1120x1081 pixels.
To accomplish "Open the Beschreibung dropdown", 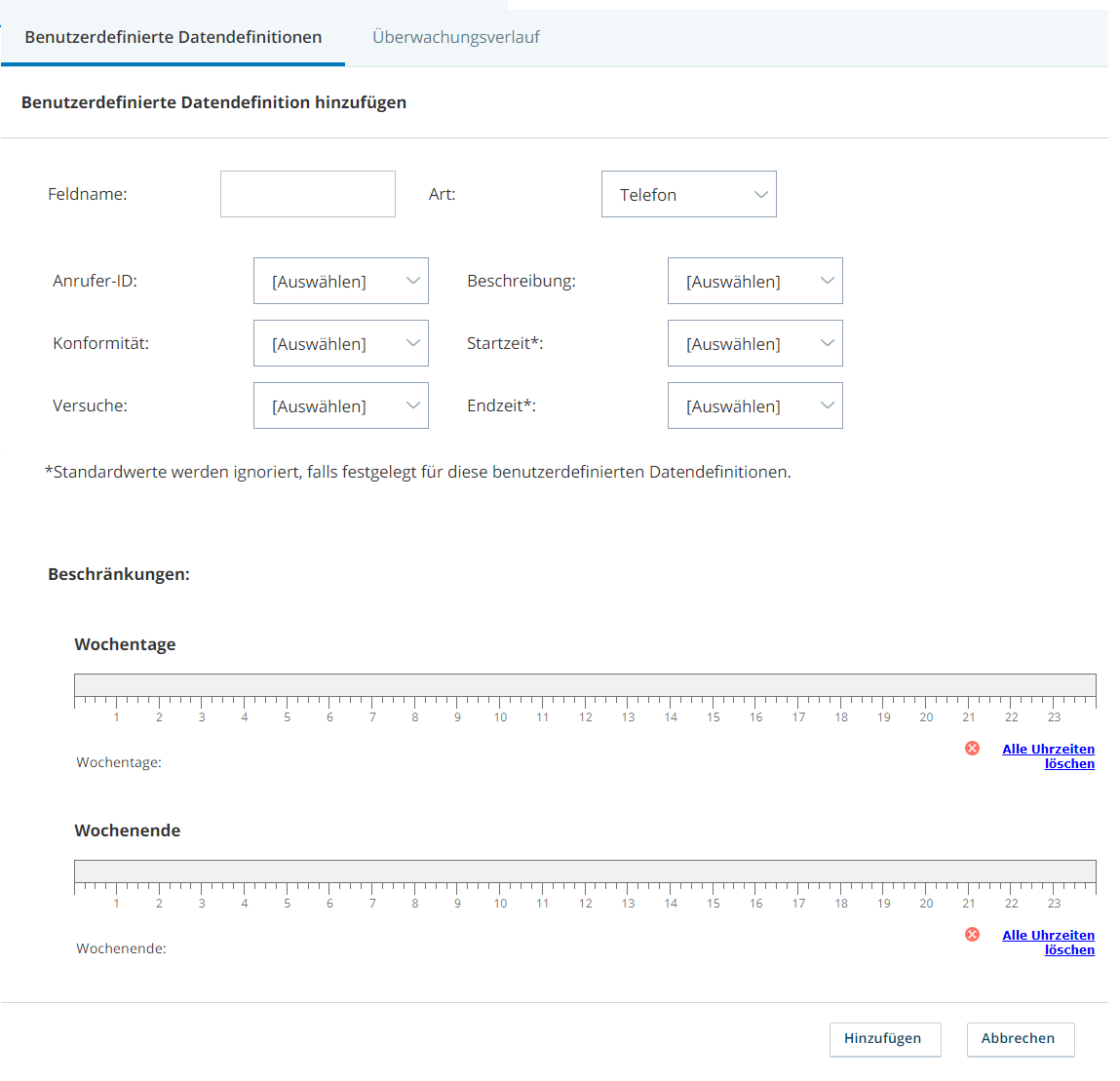I will pos(755,281).
